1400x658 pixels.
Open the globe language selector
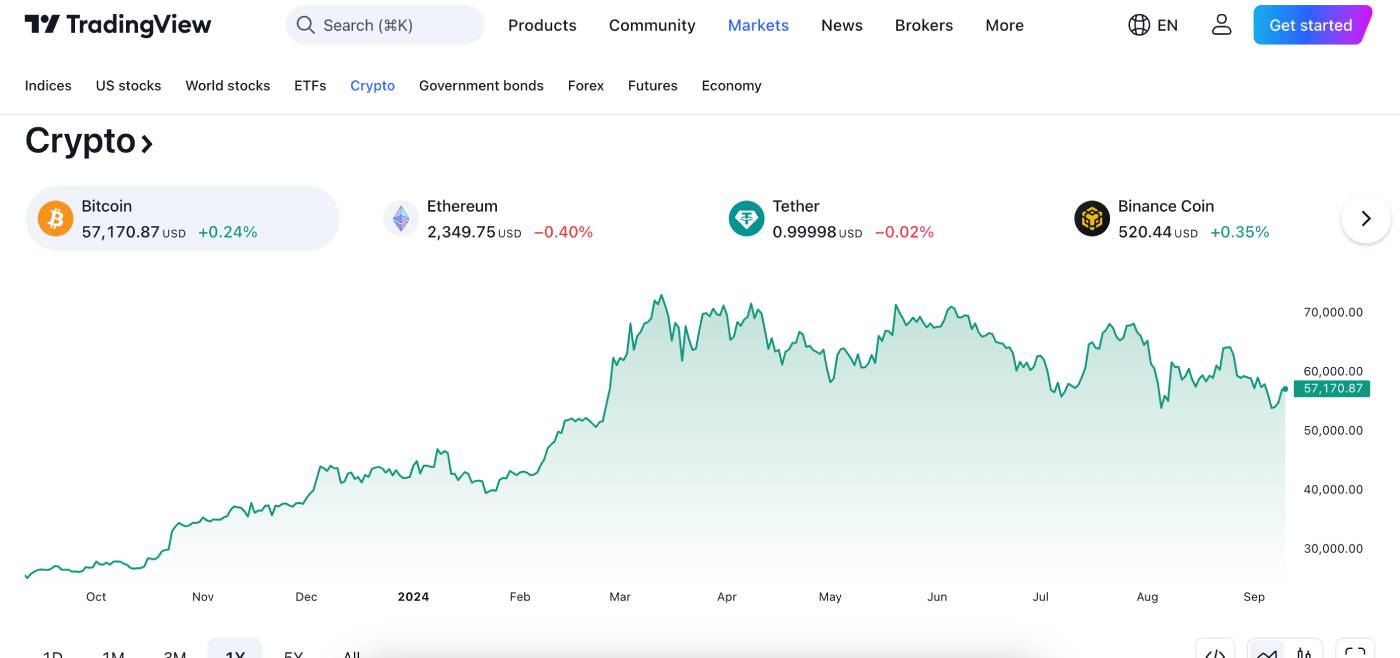pos(1139,25)
